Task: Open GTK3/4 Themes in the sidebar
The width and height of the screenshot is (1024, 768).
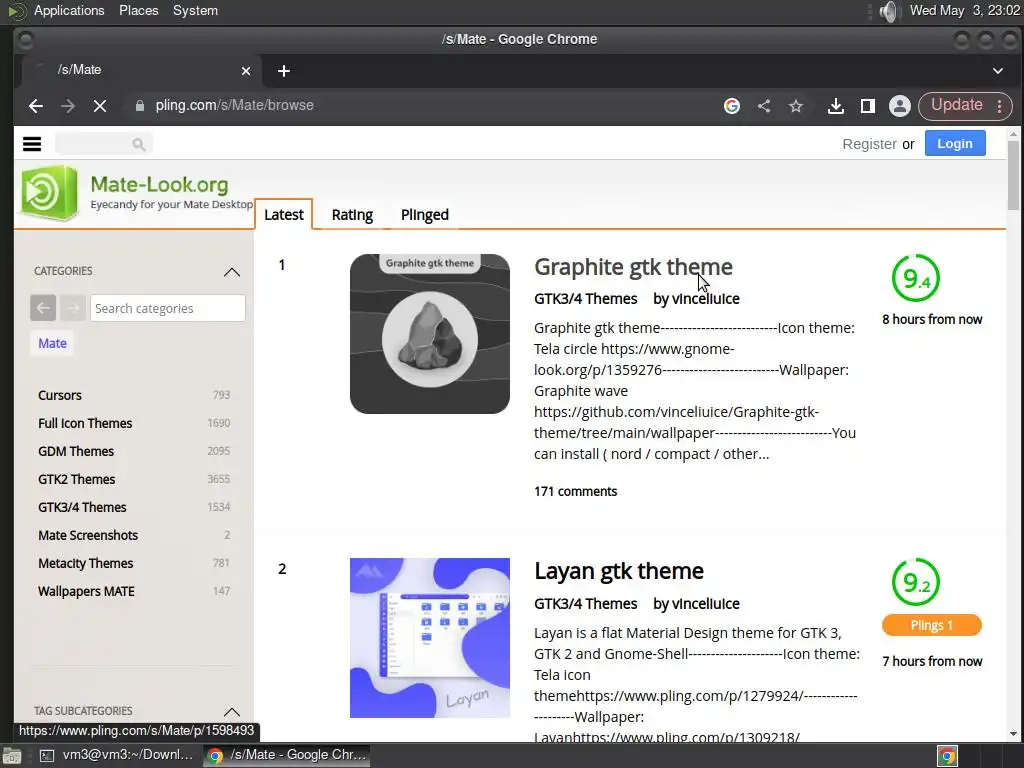Action: tap(82, 507)
